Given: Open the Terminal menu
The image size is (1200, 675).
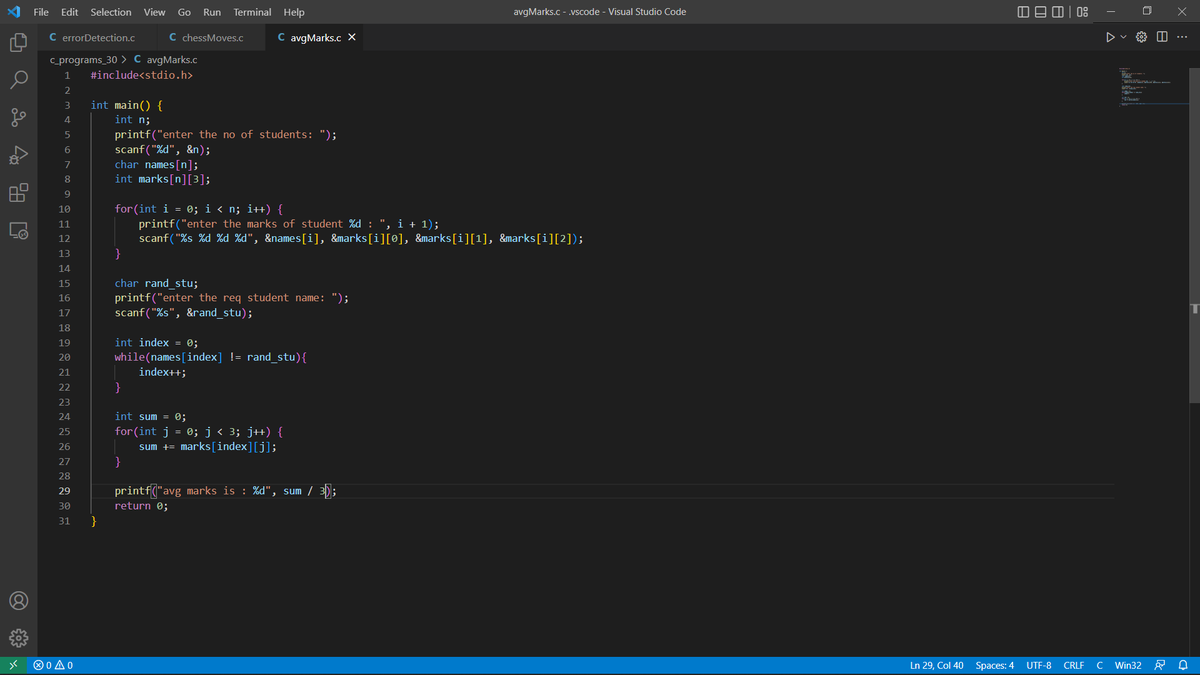Looking at the screenshot, I should click(x=251, y=11).
